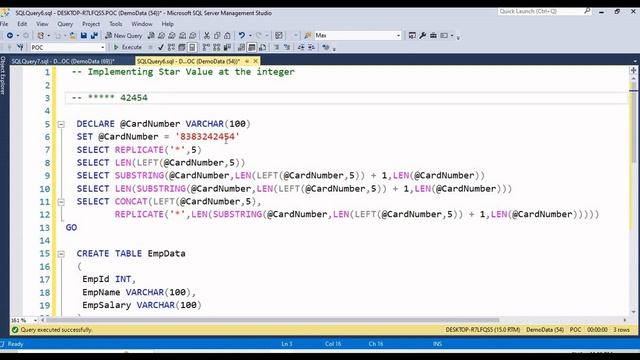Screen dimensions: 640x360
Task: Switch to the SQLQuery7.sql tab
Action: (x=63, y=61)
